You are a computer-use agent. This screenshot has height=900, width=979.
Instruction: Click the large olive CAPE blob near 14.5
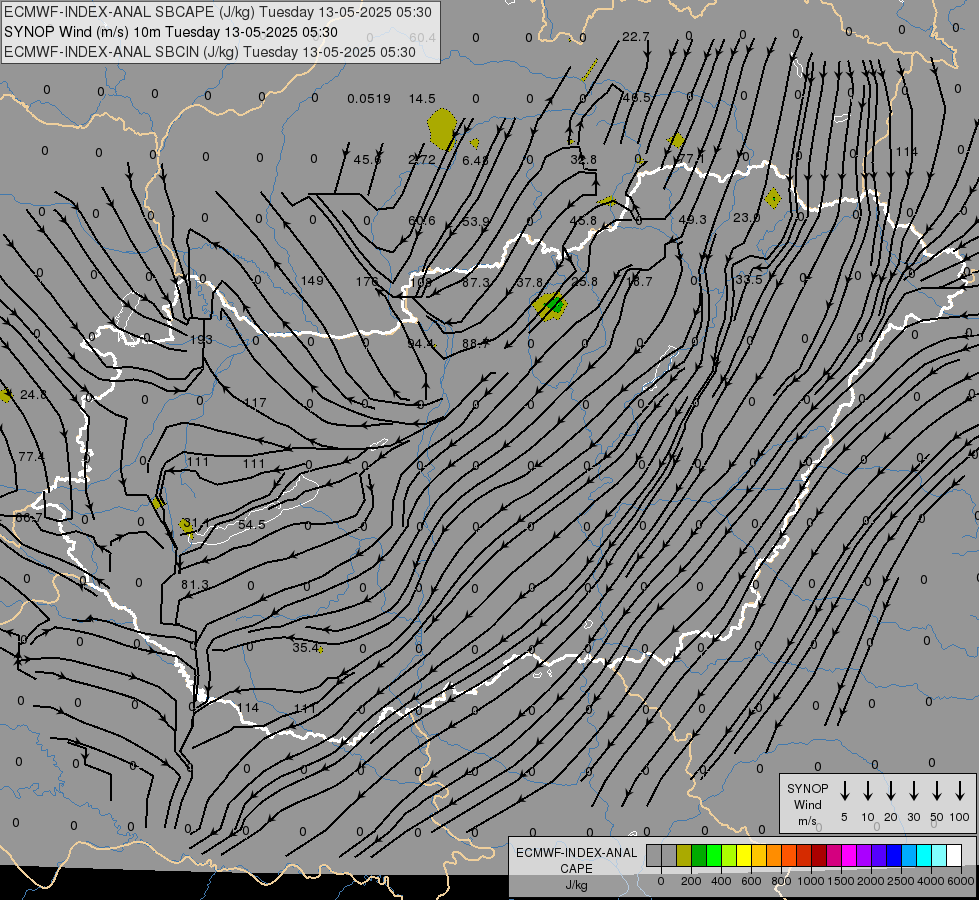point(442,129)
